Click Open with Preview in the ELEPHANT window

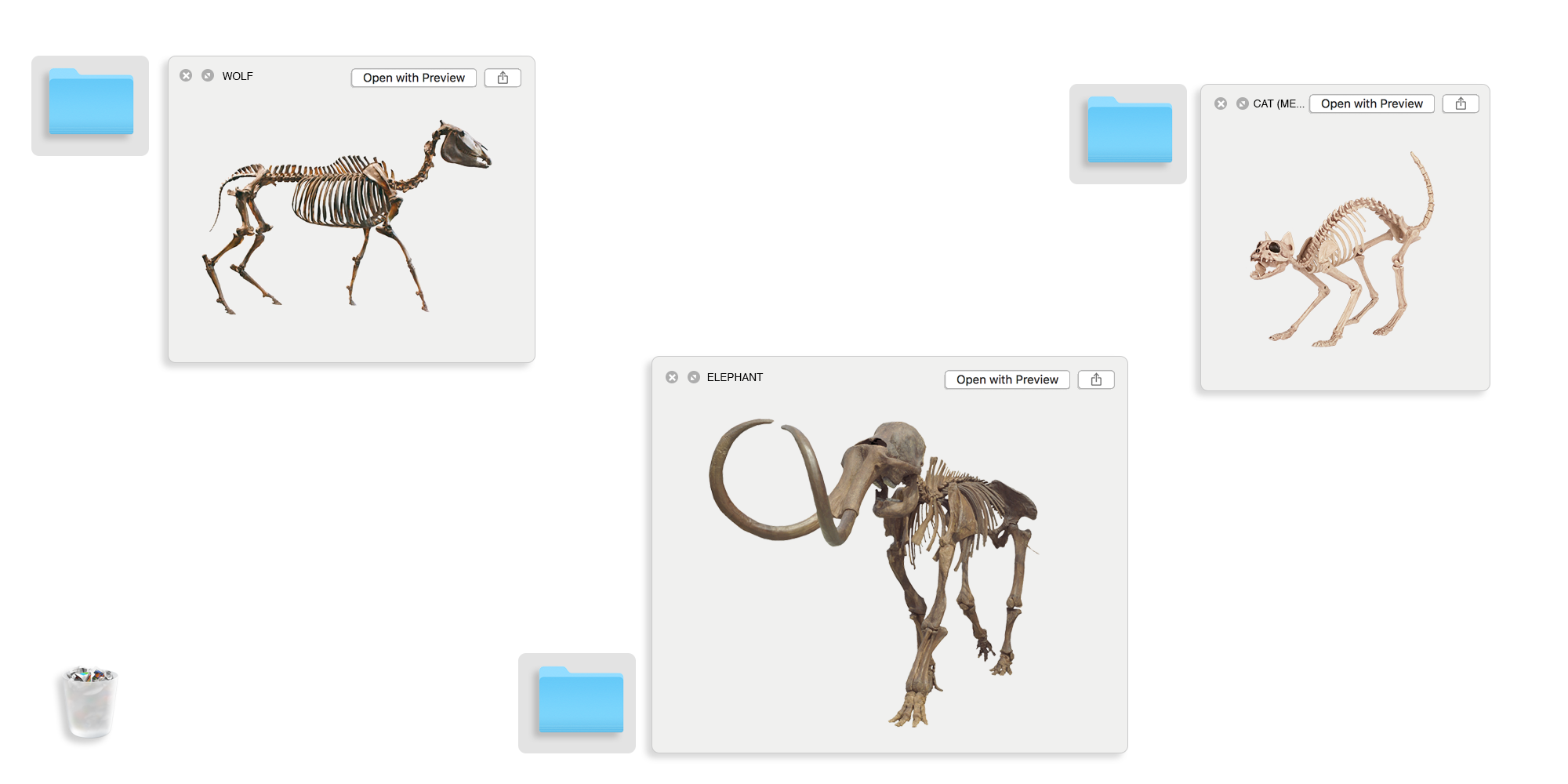1007,379
